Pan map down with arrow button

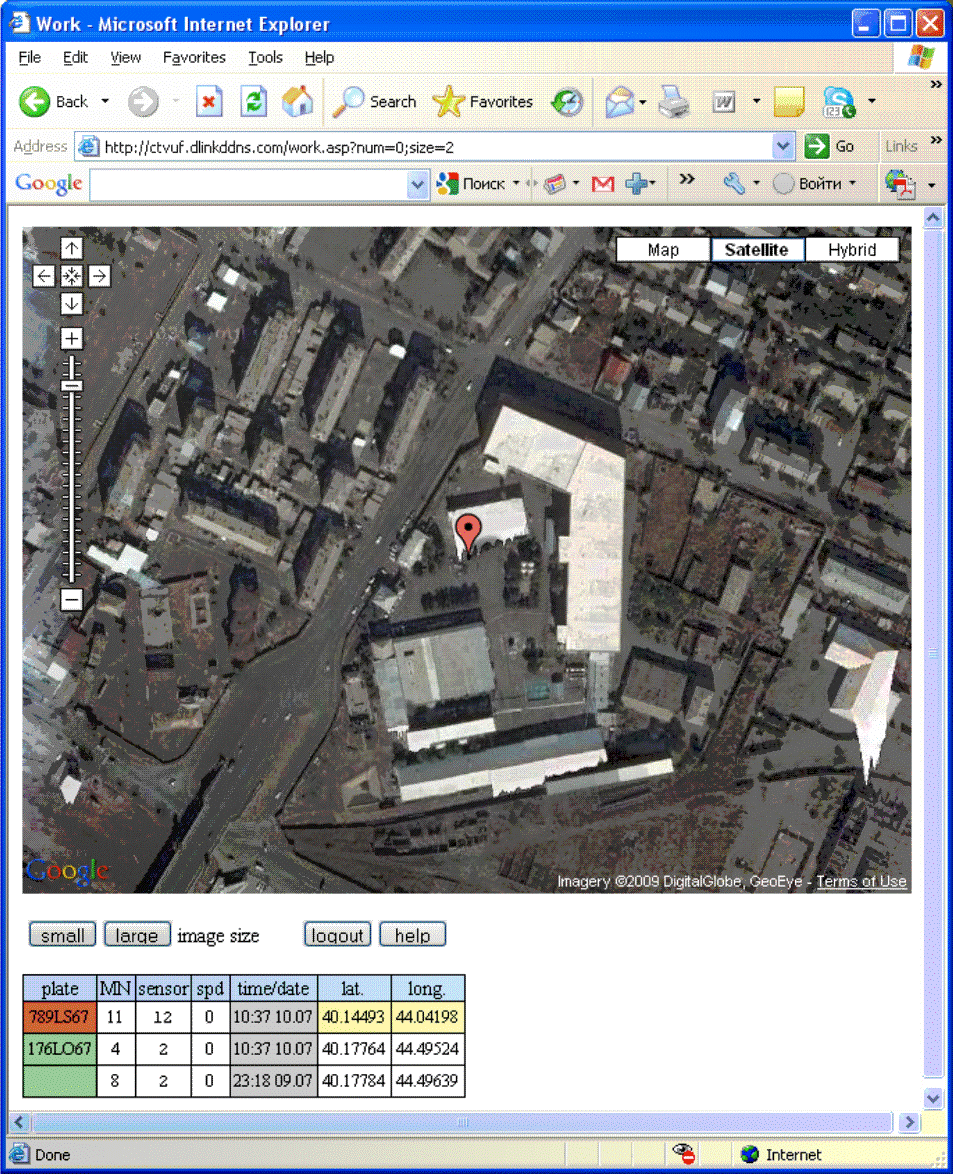[x=71, y=303]
